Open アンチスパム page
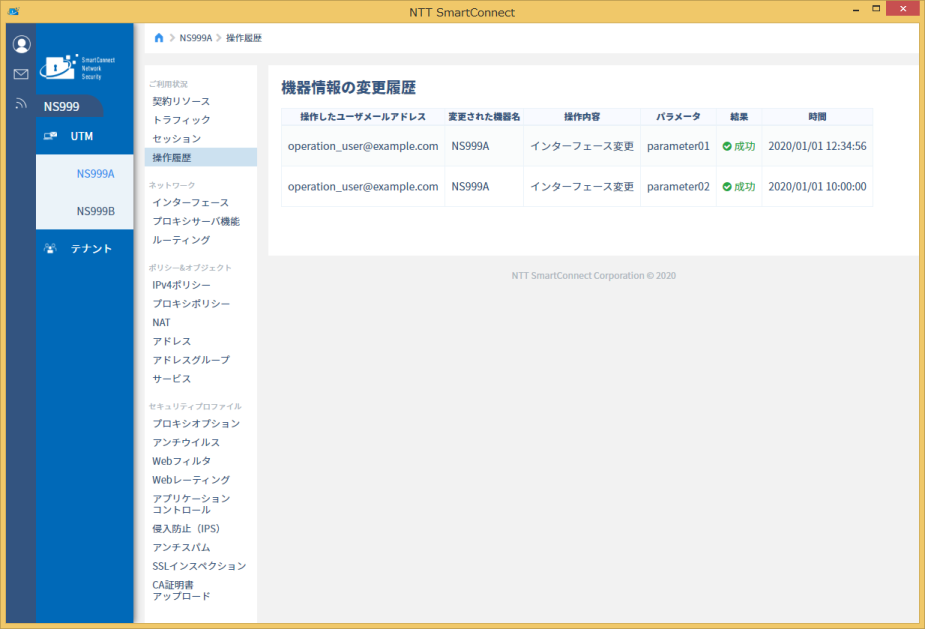The height and width of the screenshot is (629, 925). click(181, 548)
